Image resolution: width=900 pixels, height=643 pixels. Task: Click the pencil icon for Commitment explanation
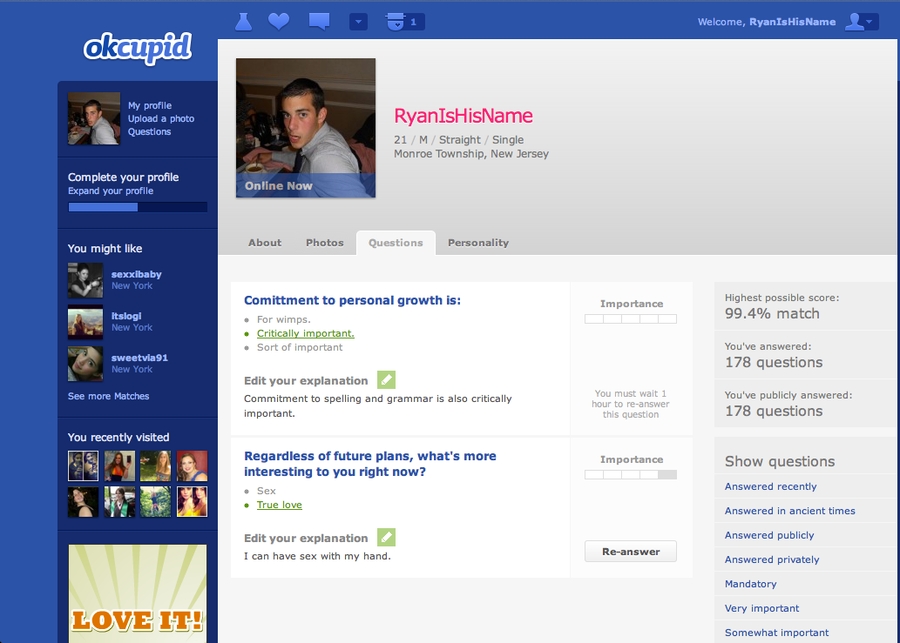click(x=386, y=380)
